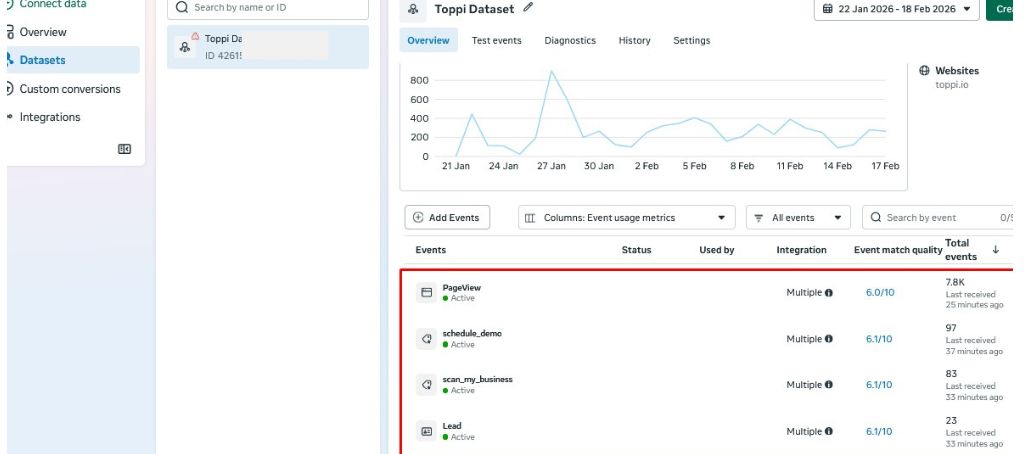Select Custom conversions in the sidebar
The image size is (1024, 454).
click(69, 89)
